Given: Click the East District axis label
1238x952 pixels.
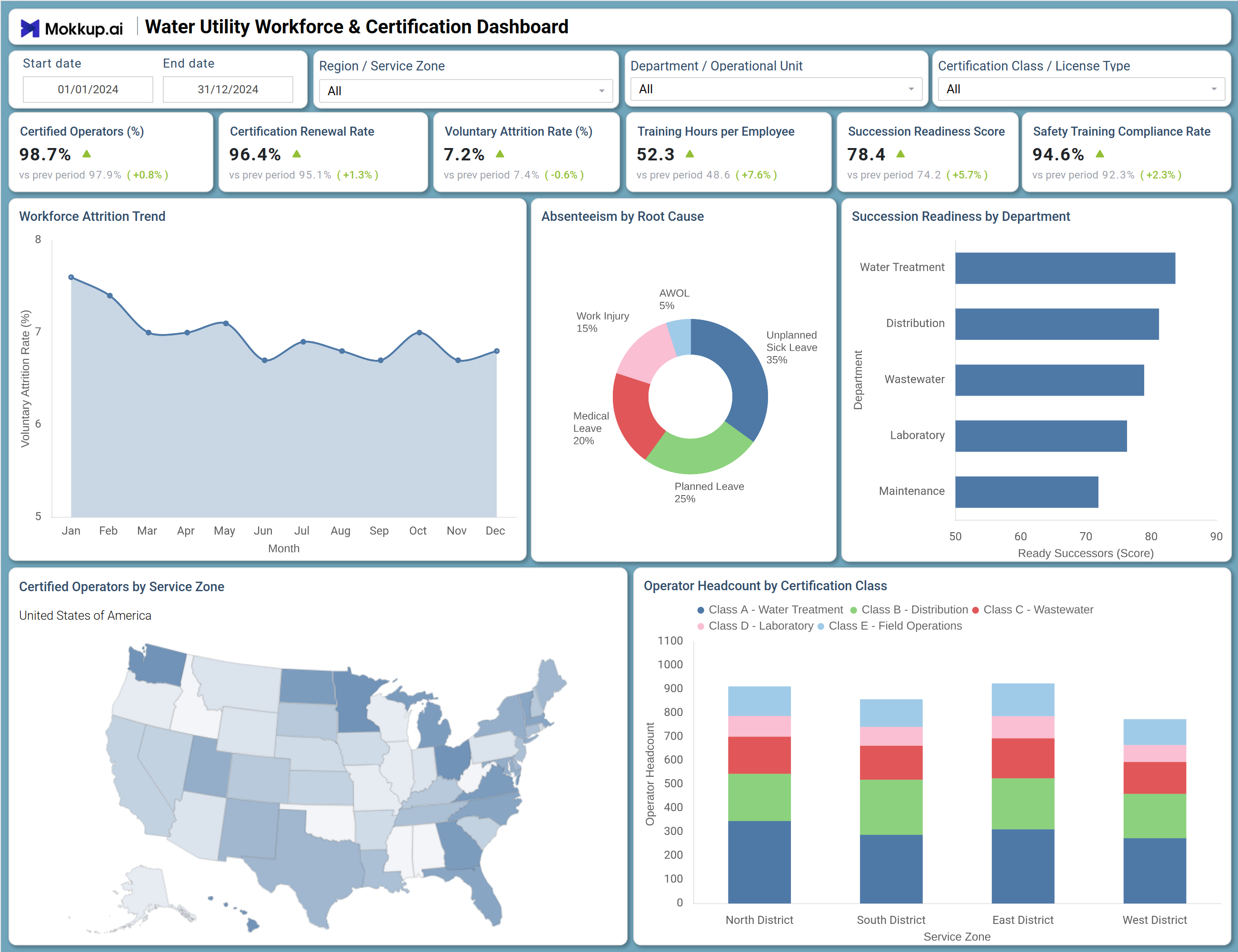Looking at the screenshot, I should click(1023, 920).
